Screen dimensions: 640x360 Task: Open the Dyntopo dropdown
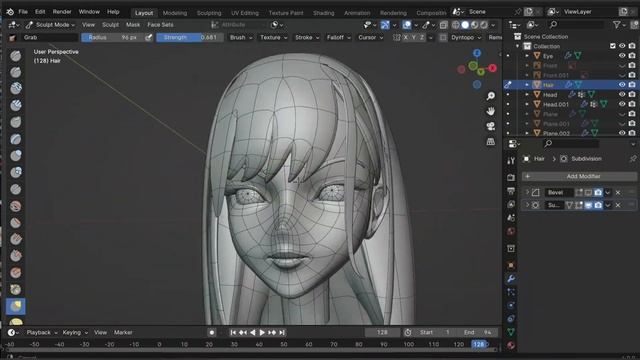pos(466,38)
